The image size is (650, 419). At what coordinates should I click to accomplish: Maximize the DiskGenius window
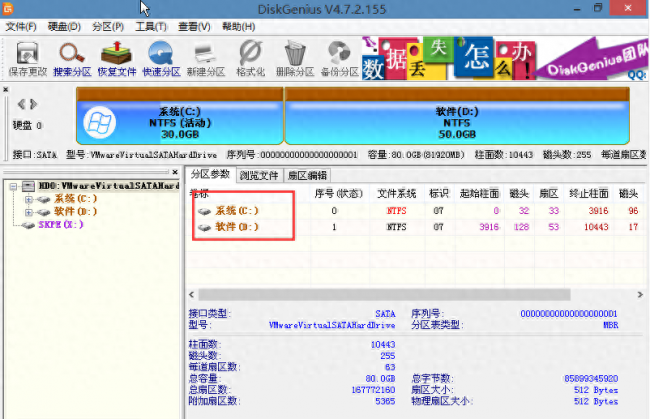click(x=597, y=8)
